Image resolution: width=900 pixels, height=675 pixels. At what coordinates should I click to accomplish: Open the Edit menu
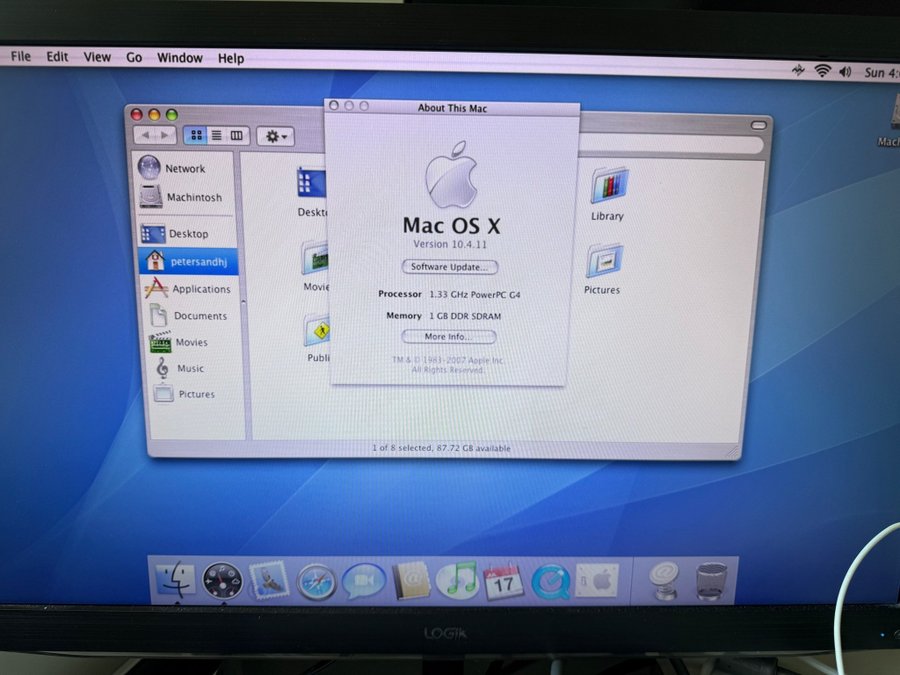57,57
